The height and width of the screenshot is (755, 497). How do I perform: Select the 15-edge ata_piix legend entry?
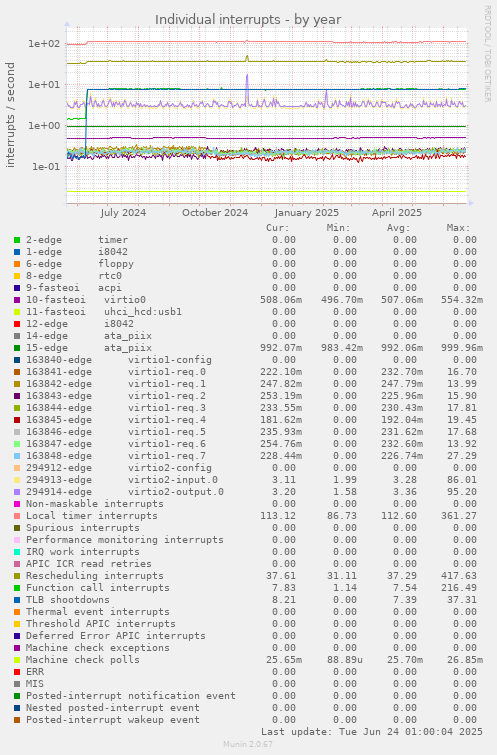tap(89, 348)
